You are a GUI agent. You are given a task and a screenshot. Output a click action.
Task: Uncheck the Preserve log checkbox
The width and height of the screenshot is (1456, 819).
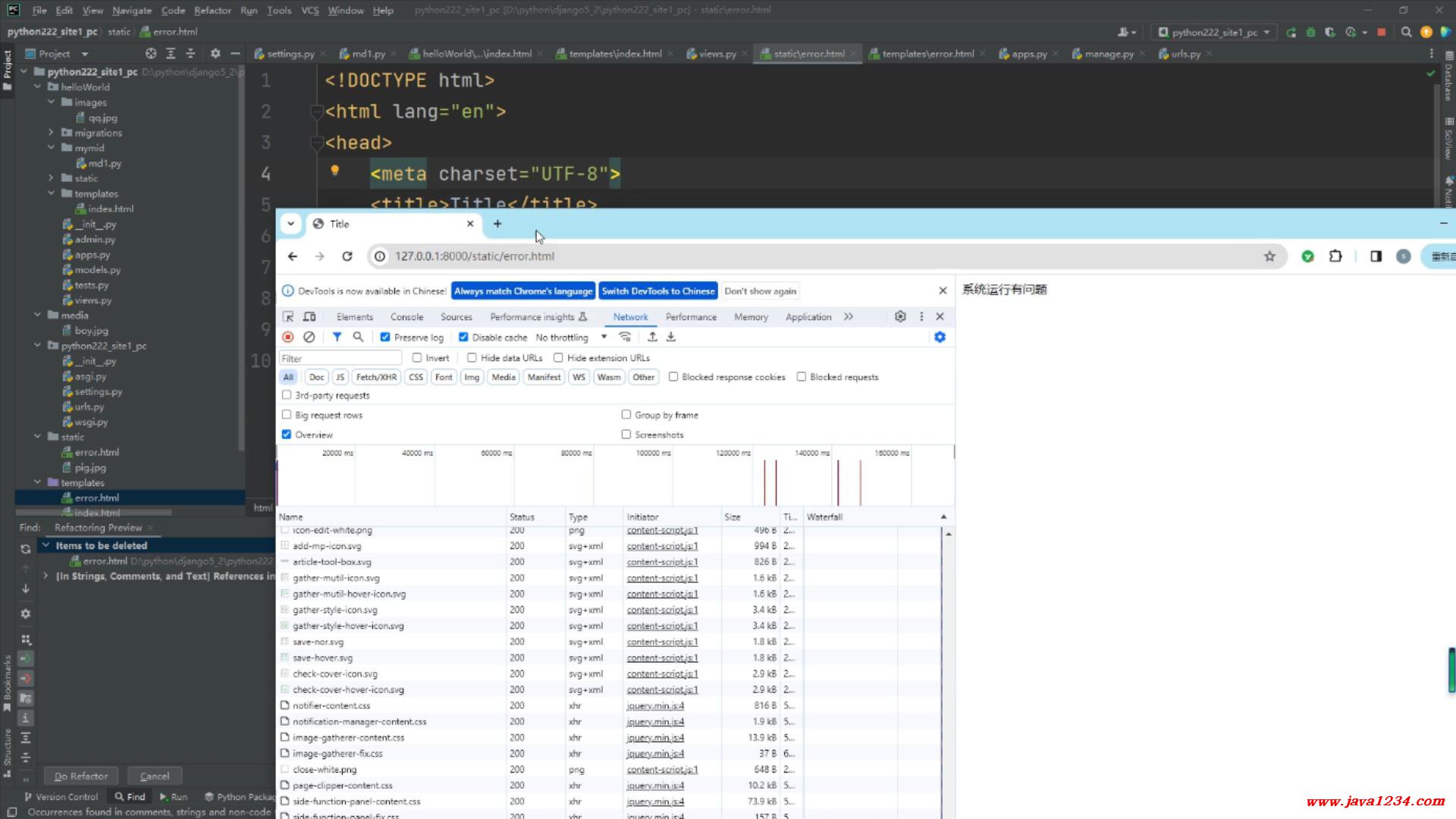click(385, 337)
